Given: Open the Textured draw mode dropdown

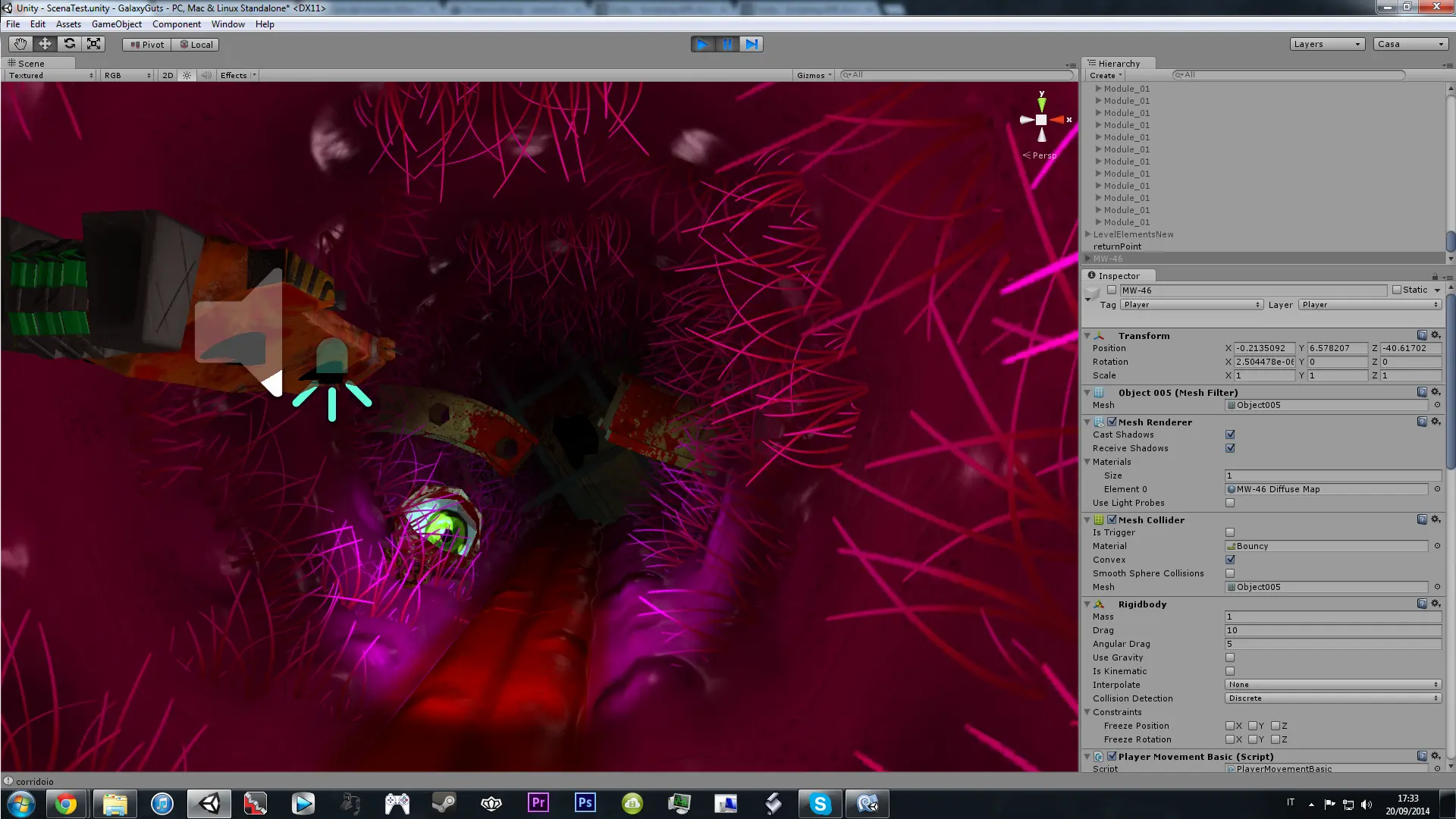Looking at the screenshot, I should [51, 75].
